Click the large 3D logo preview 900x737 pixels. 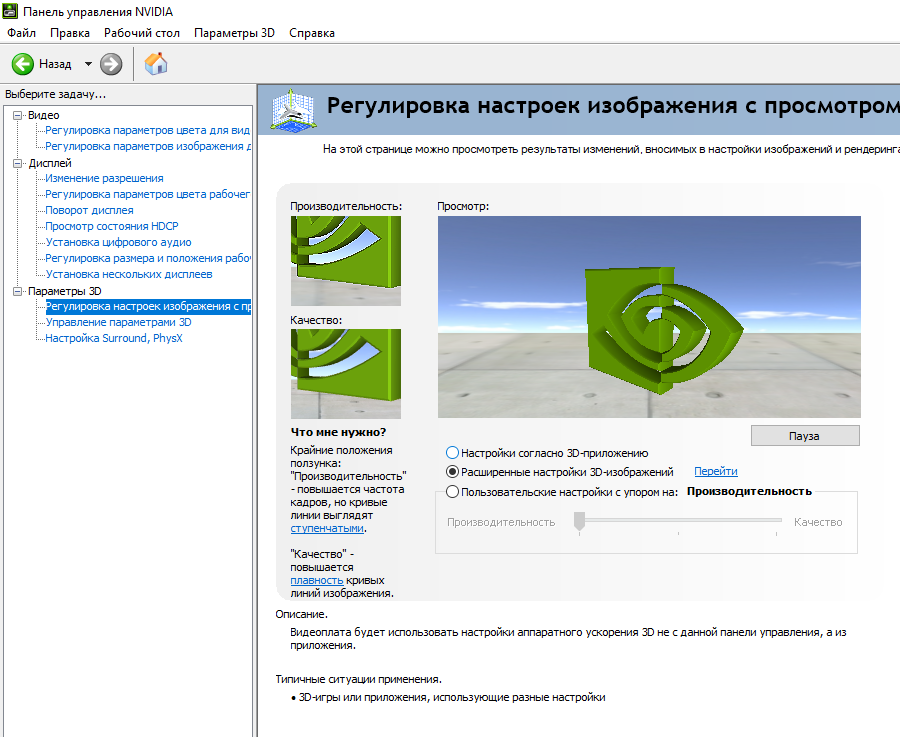point(649,317)
